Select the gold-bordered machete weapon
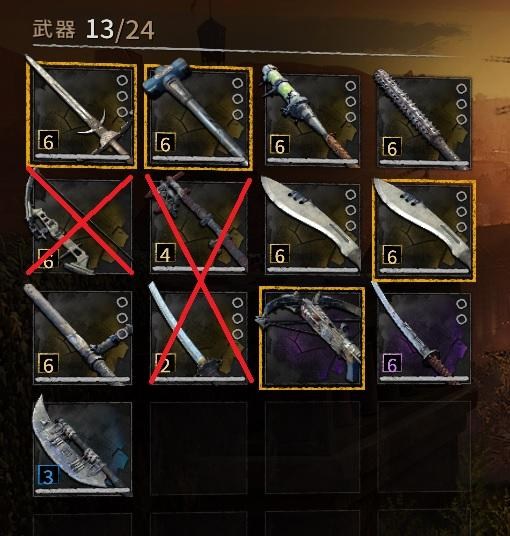The image size is (510, 536). [x=424, y=230]
